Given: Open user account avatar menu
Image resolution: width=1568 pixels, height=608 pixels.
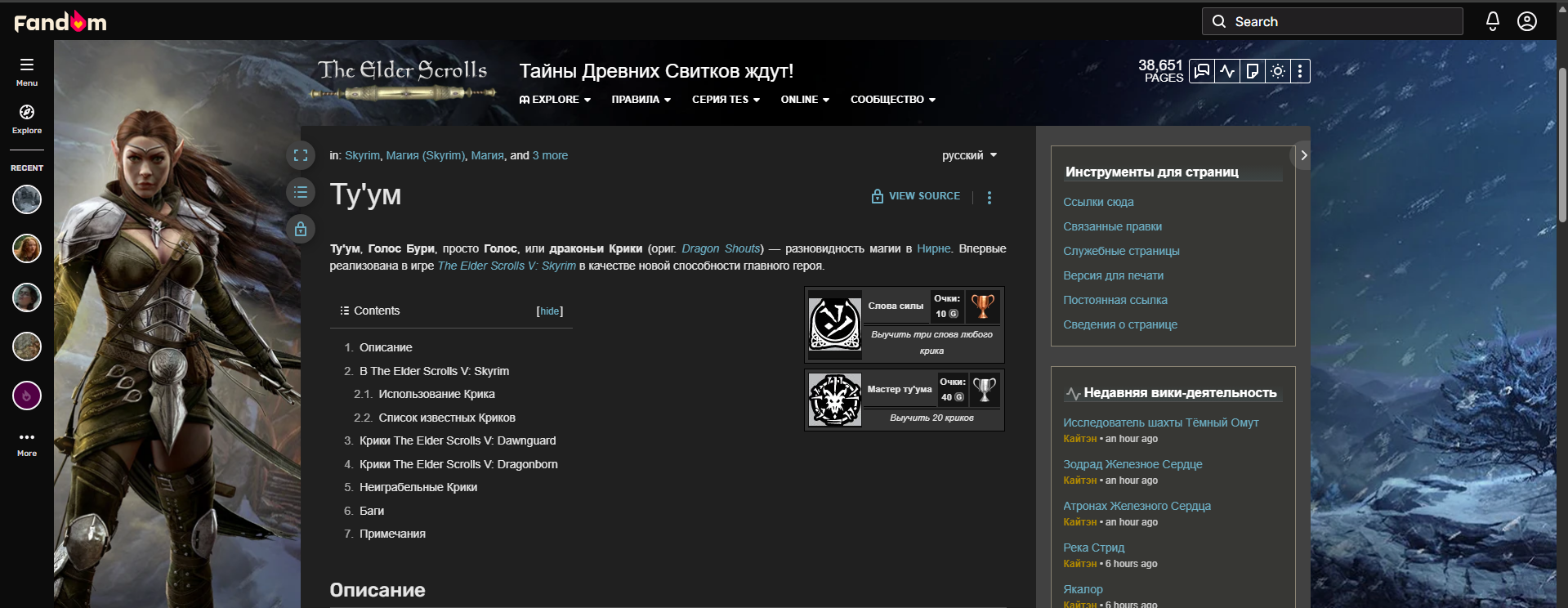Looking at the screenshot, I should [x=1527, y=21].
